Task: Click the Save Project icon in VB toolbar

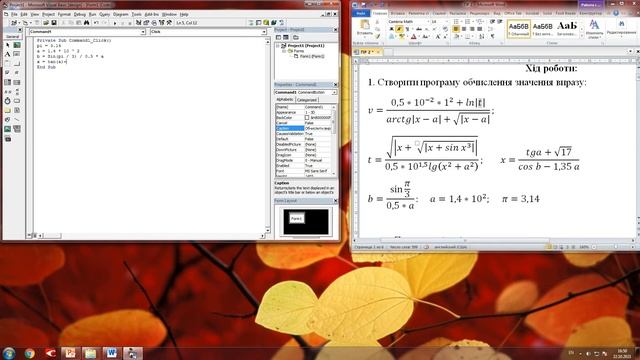Action: coord(54,22)
